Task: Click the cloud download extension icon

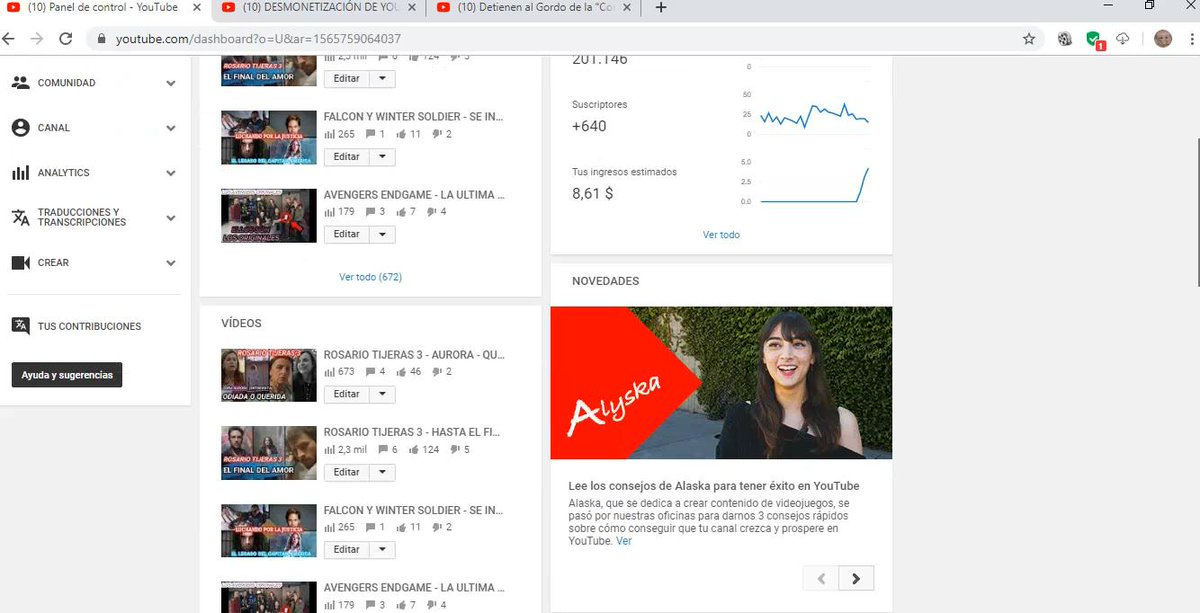Action: coord(1122,39)
